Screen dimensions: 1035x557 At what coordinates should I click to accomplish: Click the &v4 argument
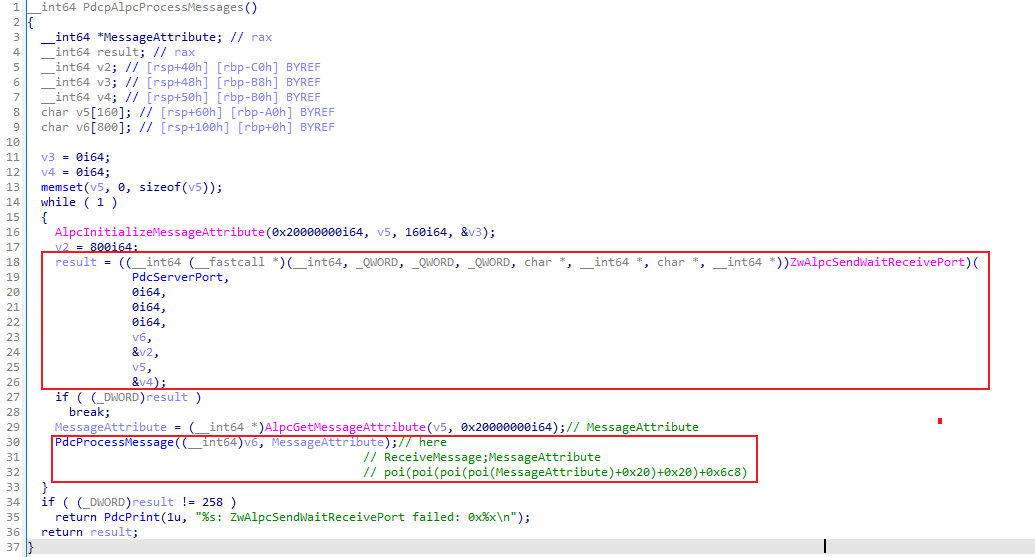[145, 382]
